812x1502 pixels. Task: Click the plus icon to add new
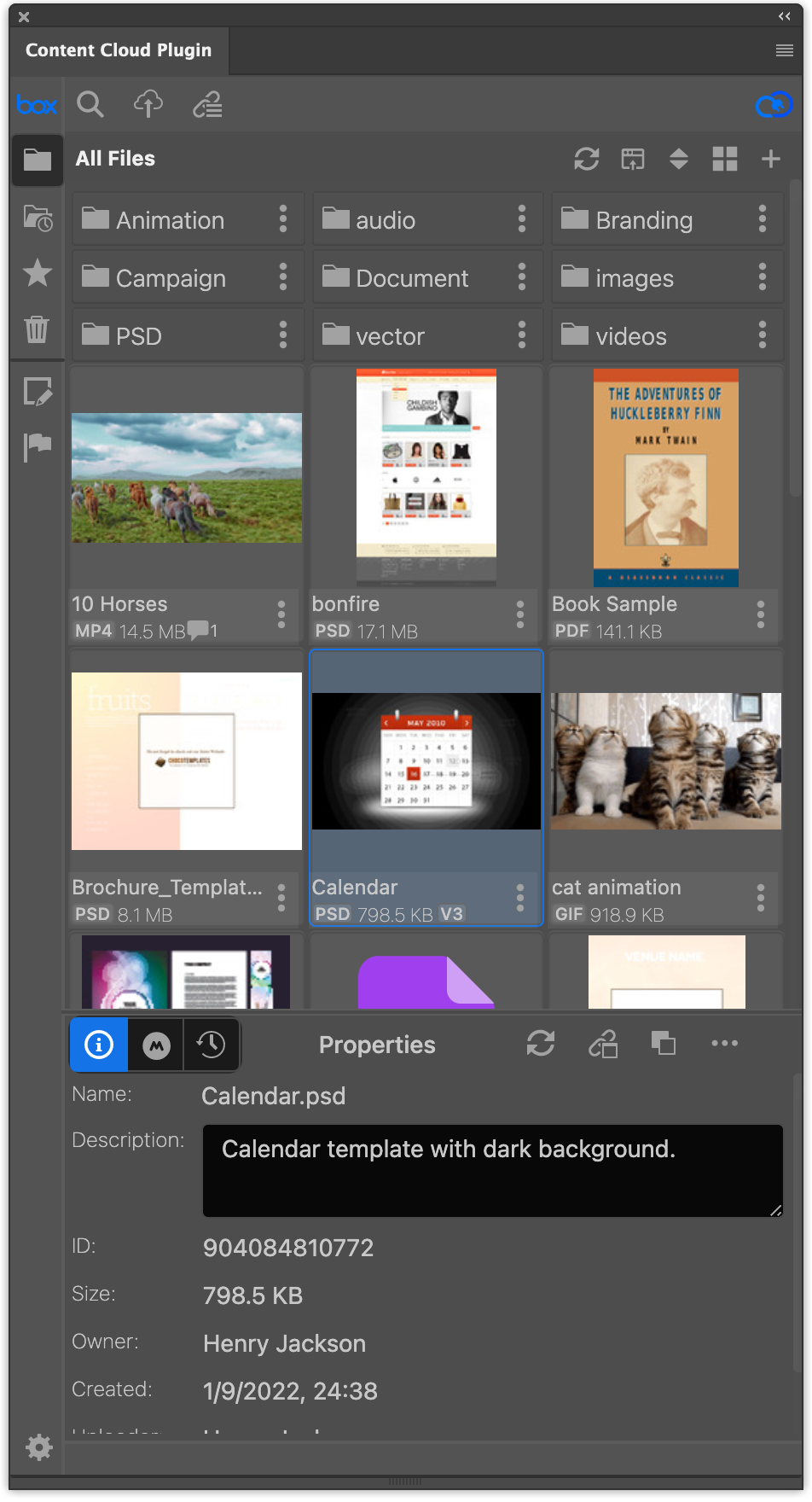point(770,159)
